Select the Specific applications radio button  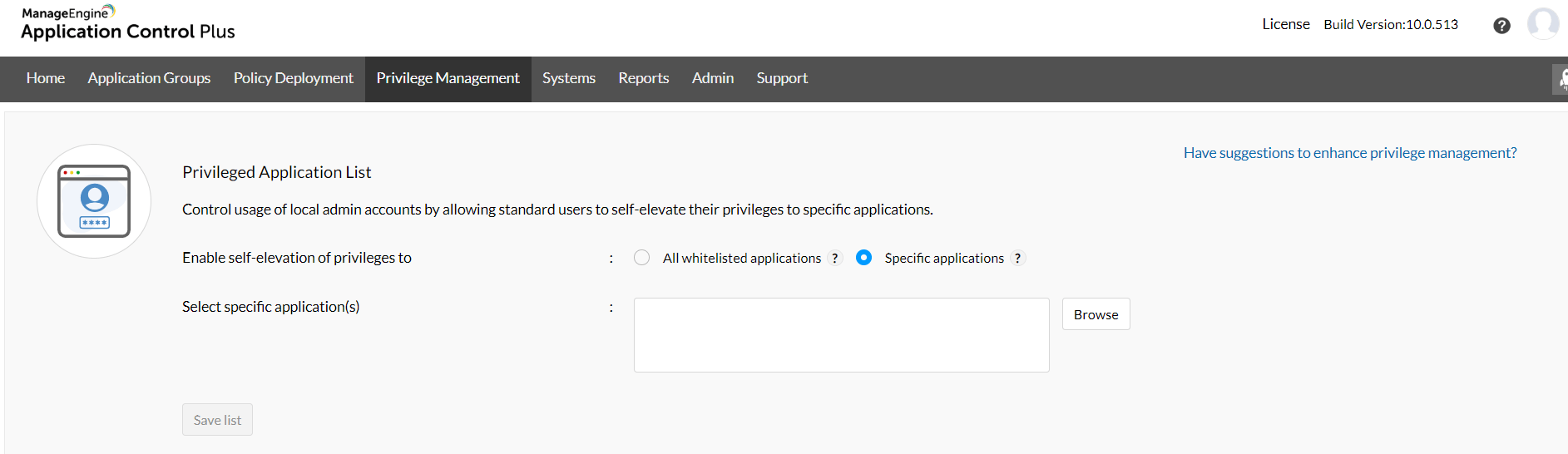pyautogui.click(x=864, y=258)
